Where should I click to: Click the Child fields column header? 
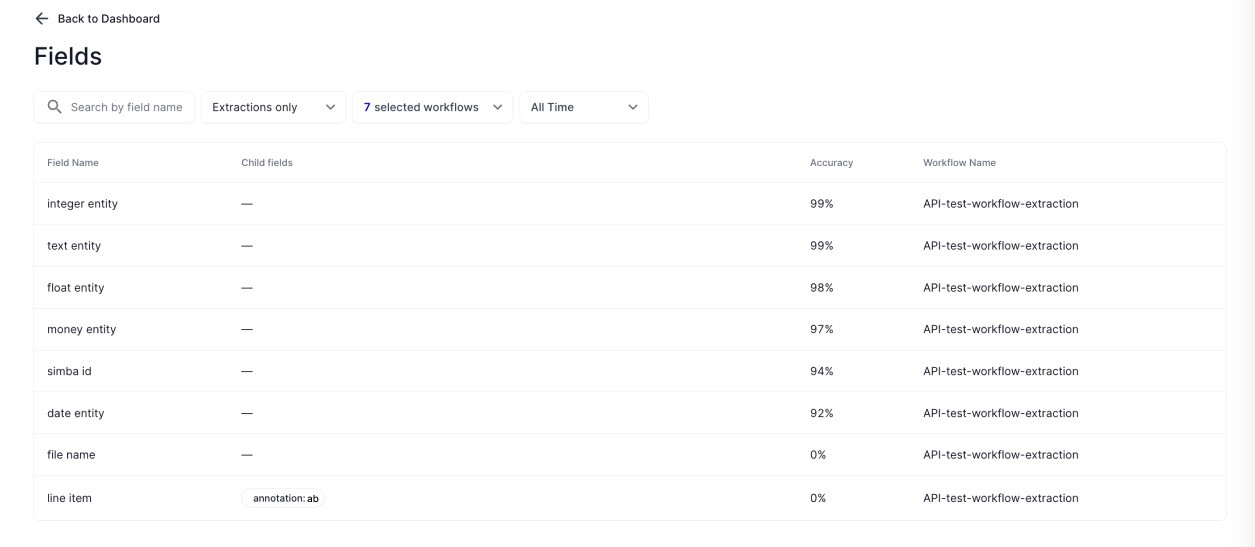point(267,163)
